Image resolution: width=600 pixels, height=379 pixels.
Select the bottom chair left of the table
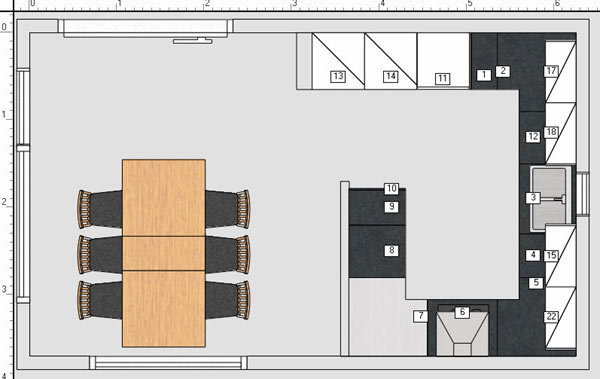pos(100,300)
